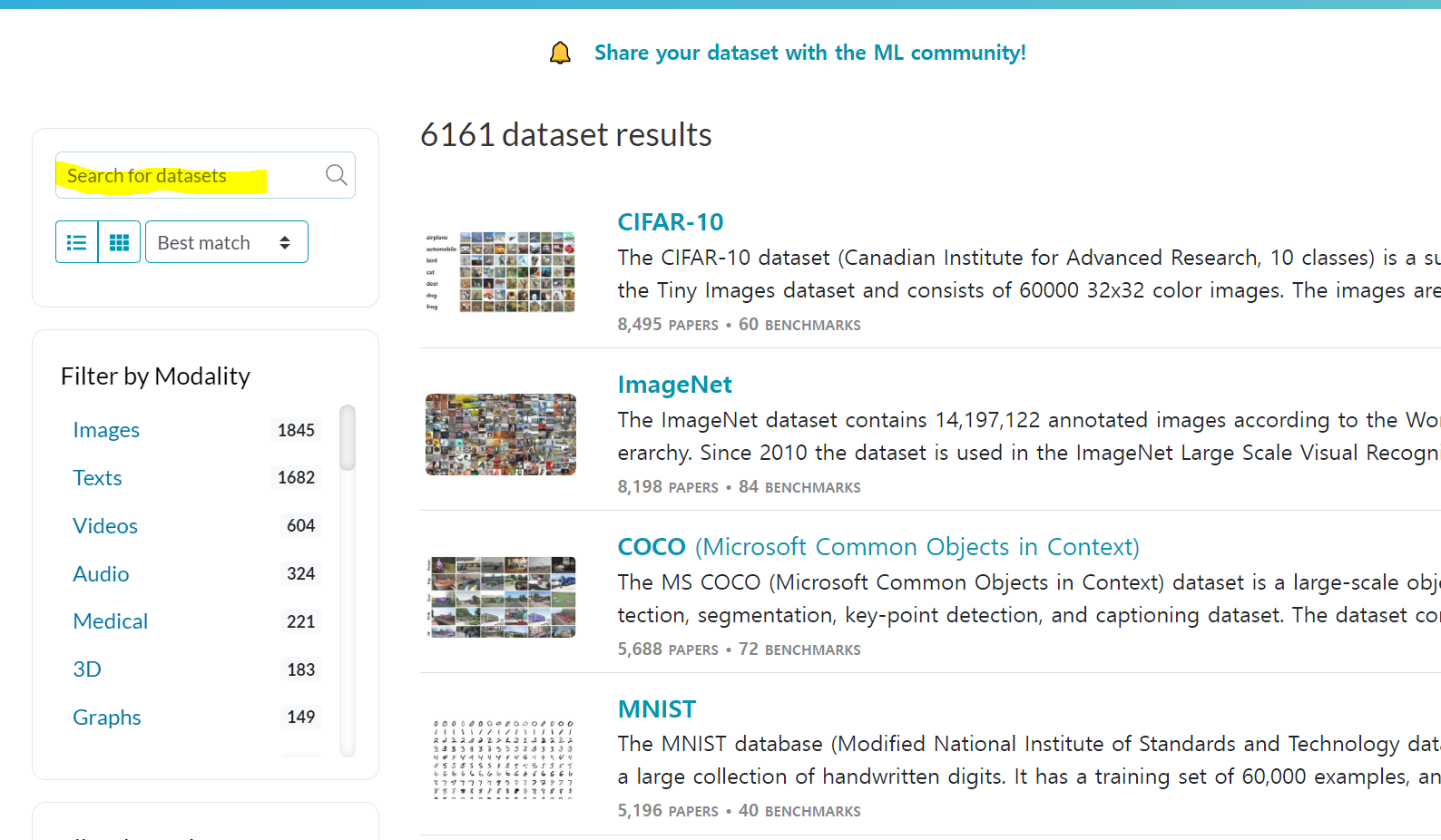This screenshot has width=1441, height=840.
Task: Click the Filter by Modality heading
Action: coord(155,376)
